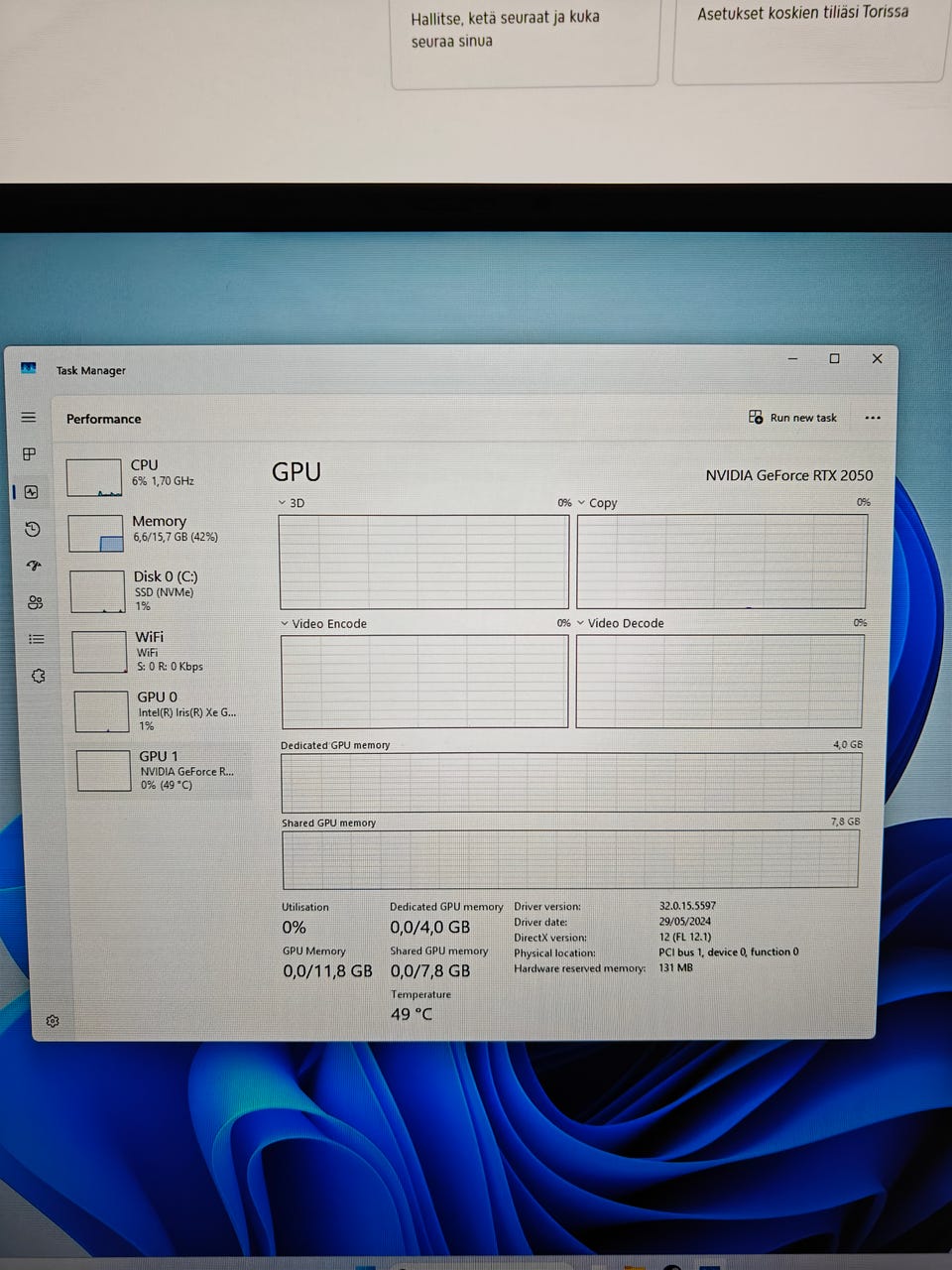Viewport: 952px width, 1270px height.
Task: Click the PCI bus 1 physical location value
Action: coord(728,952)
